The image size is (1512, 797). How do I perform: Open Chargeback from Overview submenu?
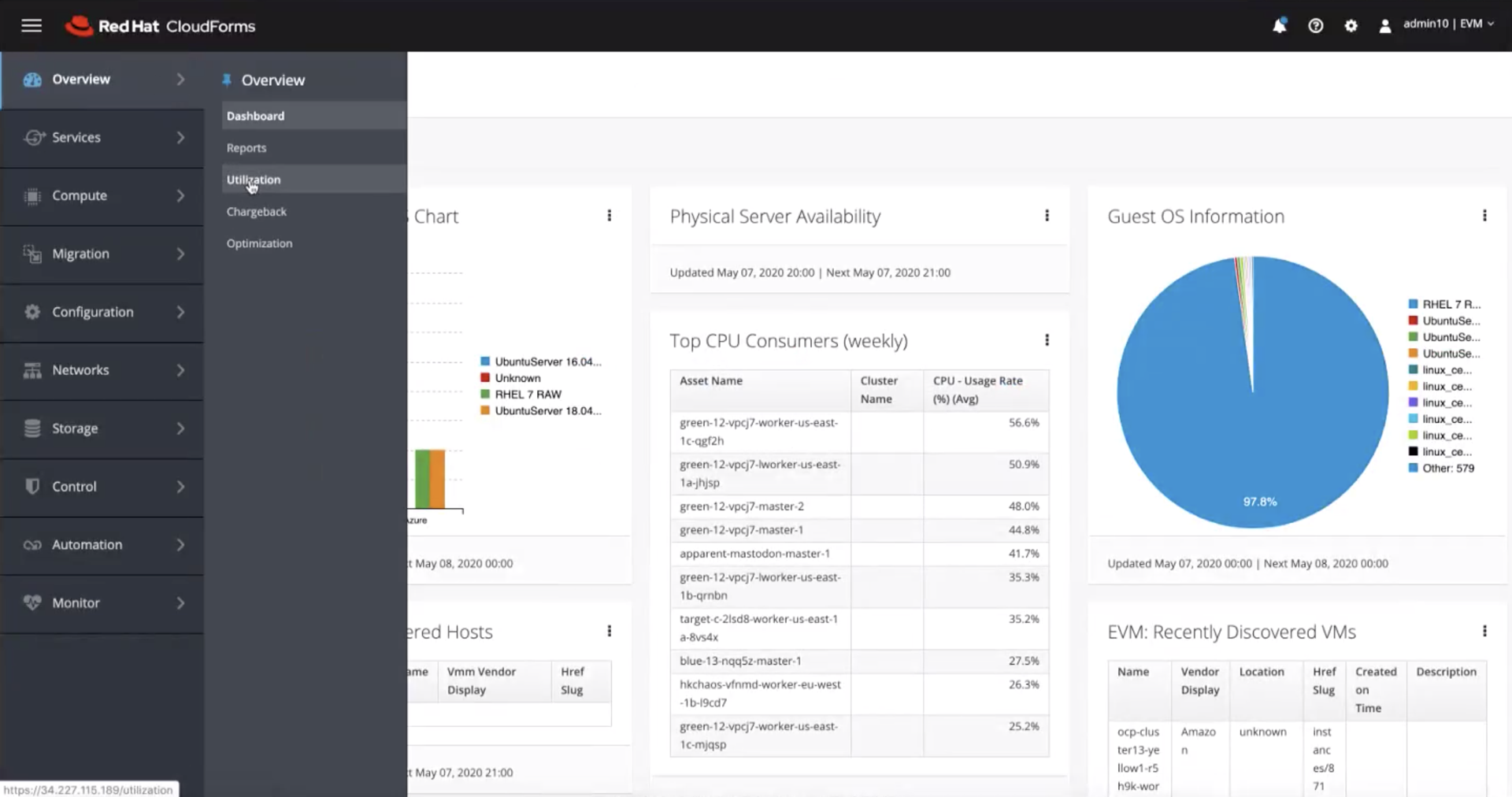click(x=313, y=212)
